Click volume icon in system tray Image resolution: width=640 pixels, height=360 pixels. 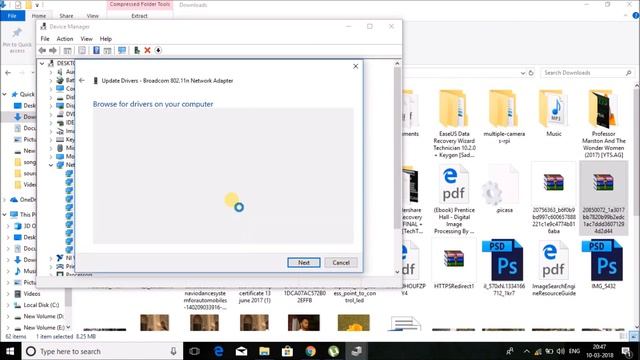click(x=560, y=351)
